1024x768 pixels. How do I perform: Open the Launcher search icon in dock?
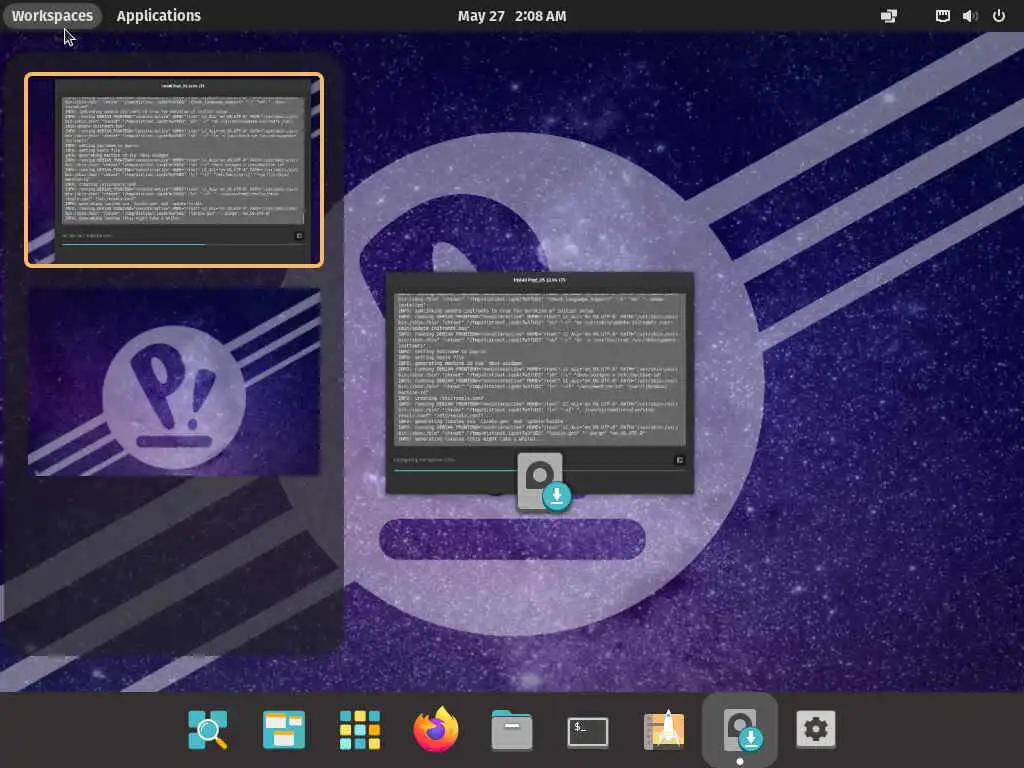208,729
